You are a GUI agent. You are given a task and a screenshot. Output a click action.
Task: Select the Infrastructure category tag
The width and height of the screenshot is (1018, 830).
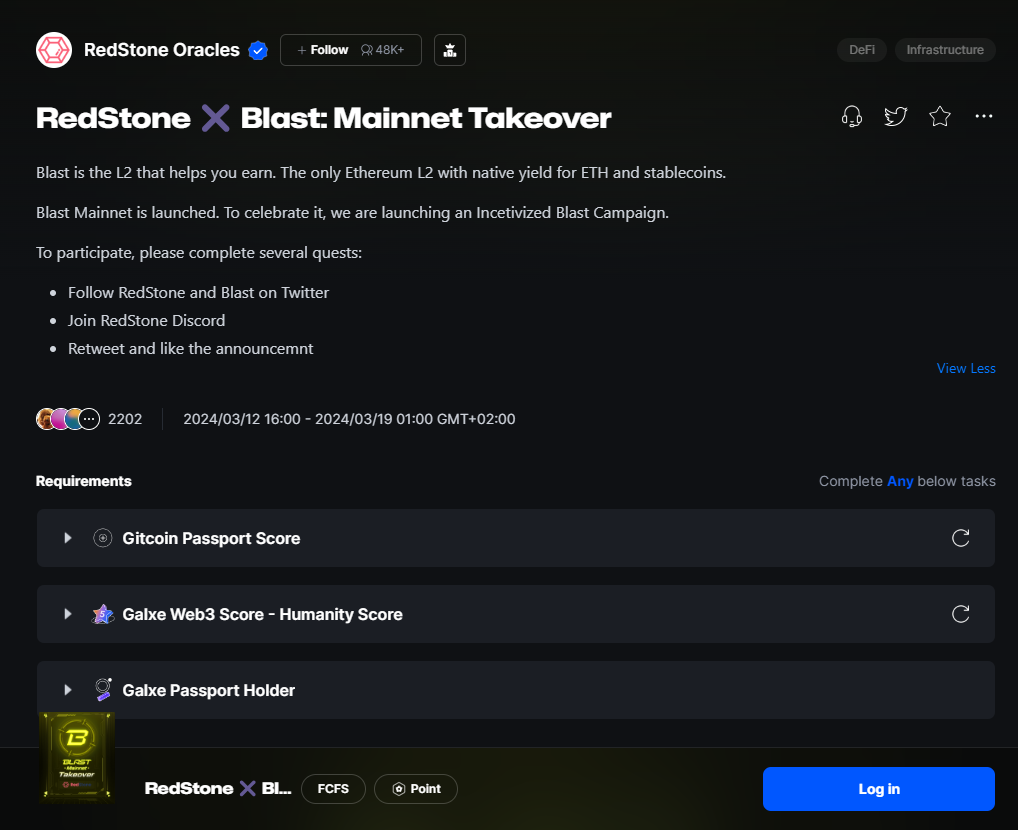[x=945, y=50]
